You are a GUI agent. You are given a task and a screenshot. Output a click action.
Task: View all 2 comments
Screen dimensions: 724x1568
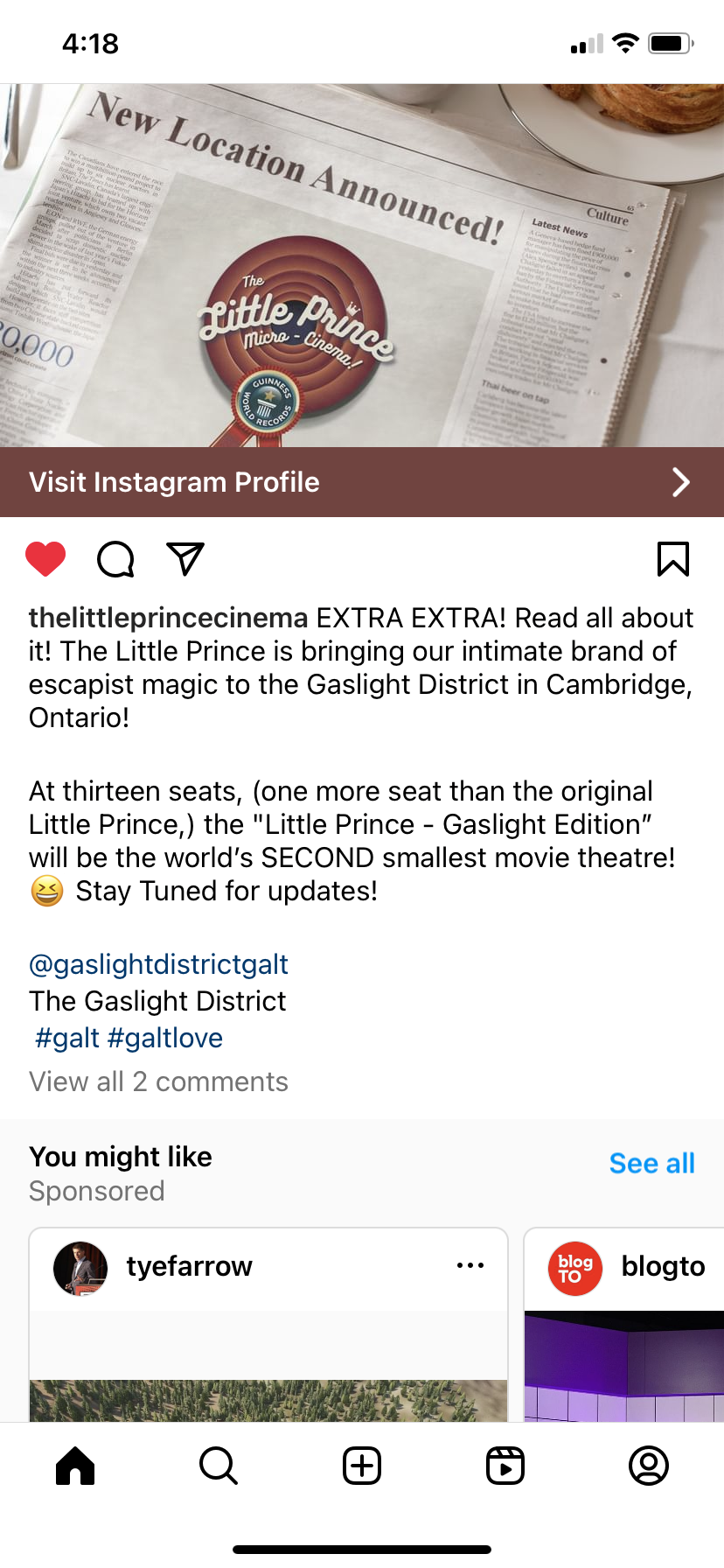(158, 1081)
